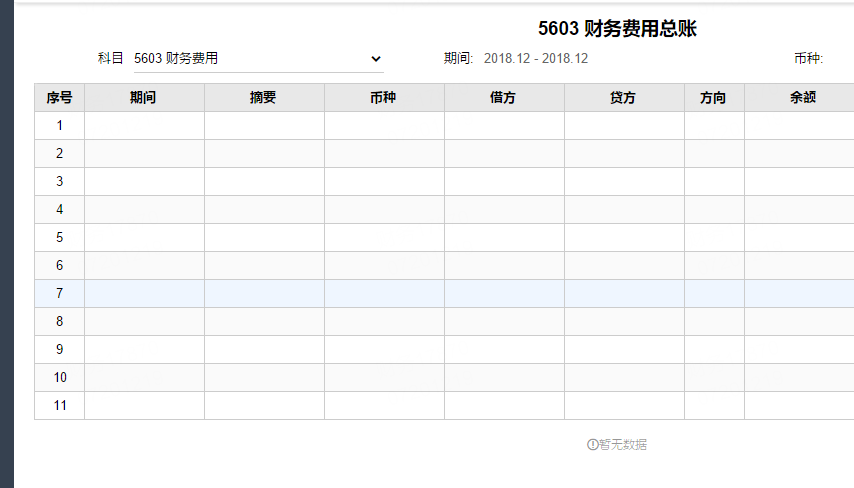Screen dimensions: 854x488
Task: Select row number 11
Action: pos(59,405)
